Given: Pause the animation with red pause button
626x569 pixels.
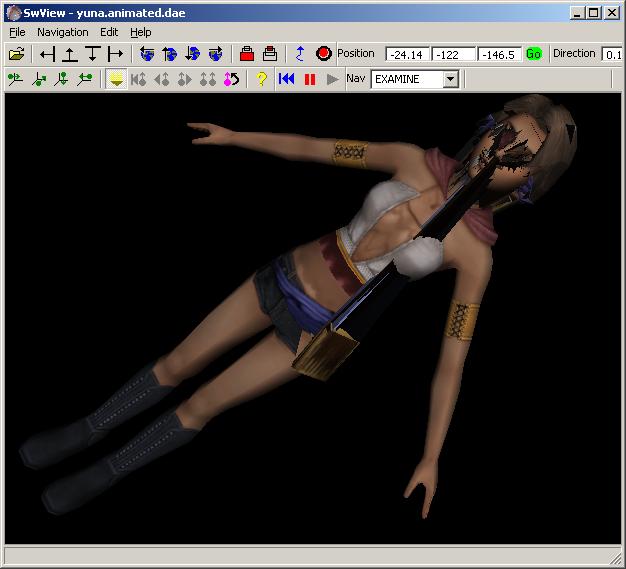Looking at the screenshot, I should point(310,79).
